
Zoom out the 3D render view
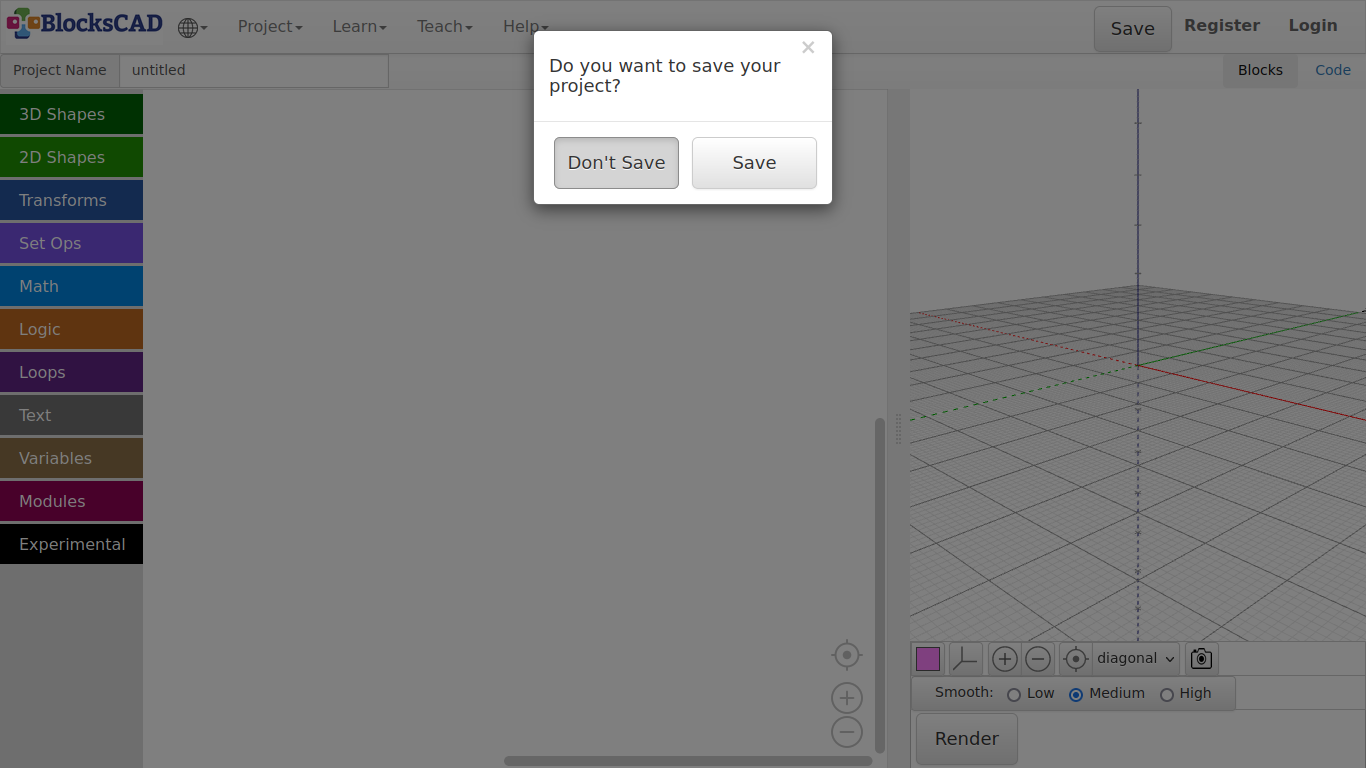(x=1038, y=659)
